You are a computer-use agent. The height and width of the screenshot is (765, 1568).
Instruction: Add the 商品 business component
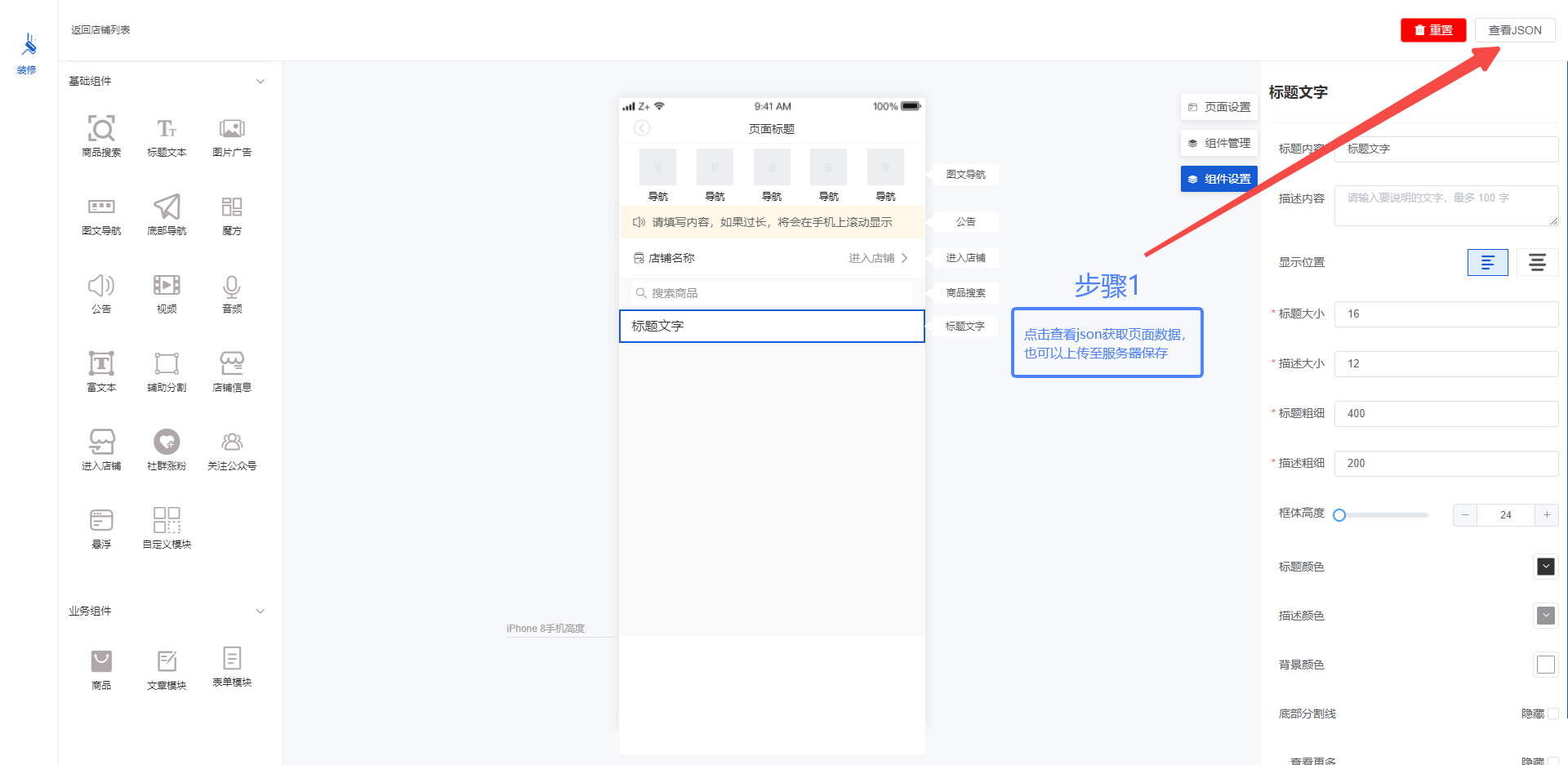[x=101, y=669]
